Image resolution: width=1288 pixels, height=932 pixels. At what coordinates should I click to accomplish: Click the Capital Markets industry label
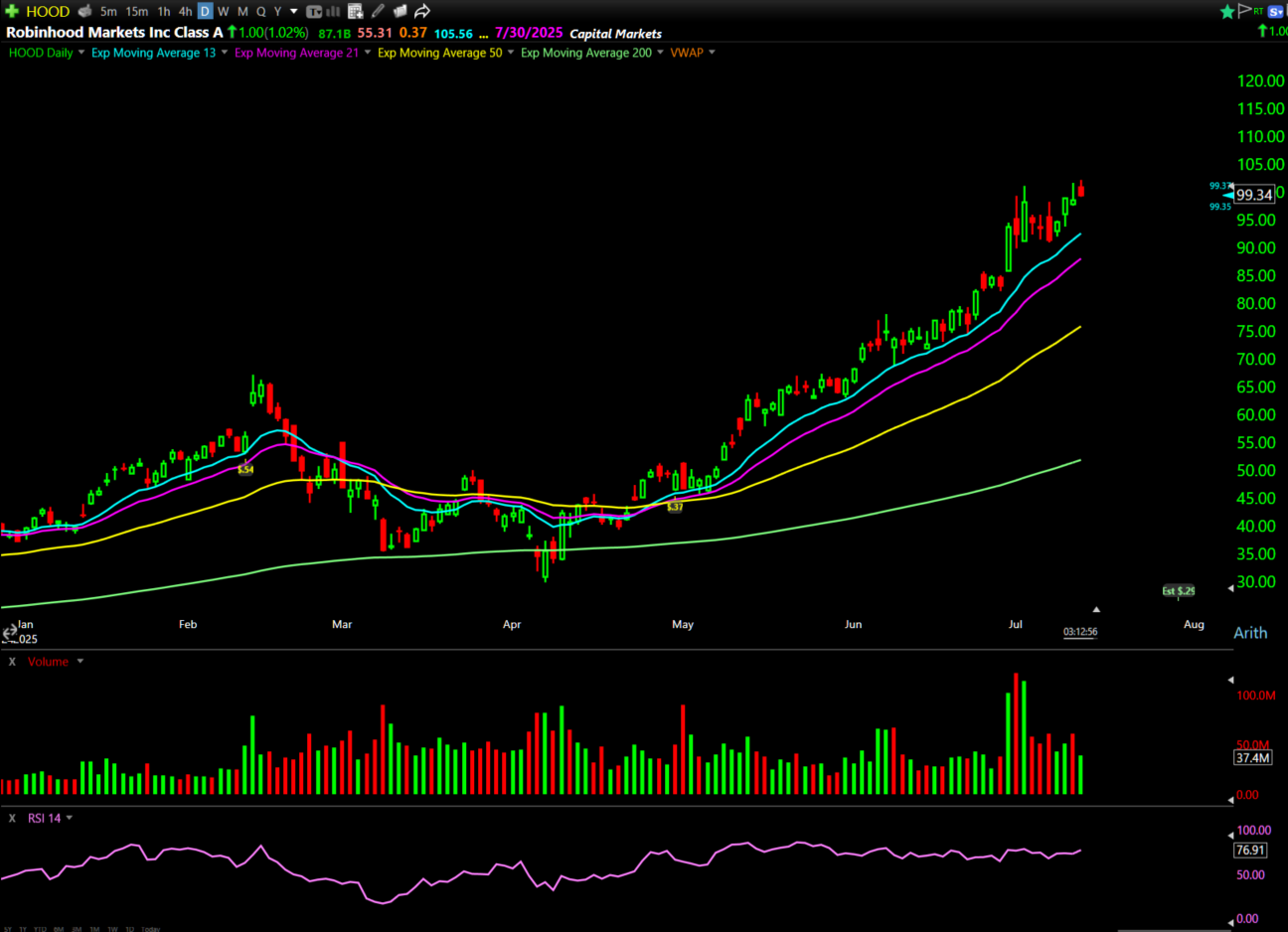615,34
